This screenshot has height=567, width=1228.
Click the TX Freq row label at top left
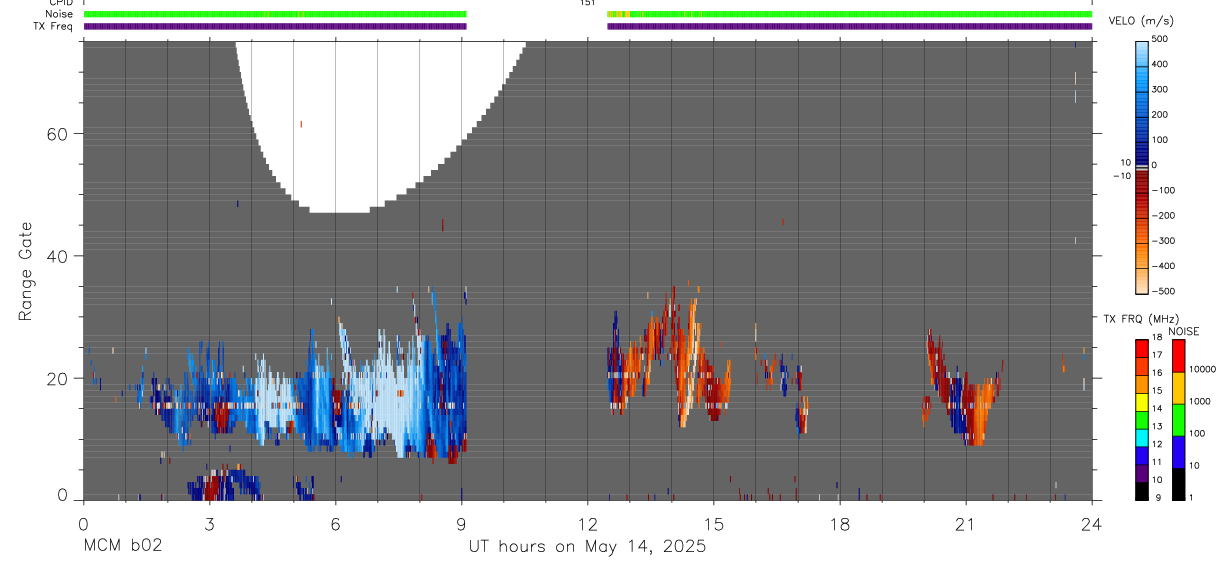(54, 26)
